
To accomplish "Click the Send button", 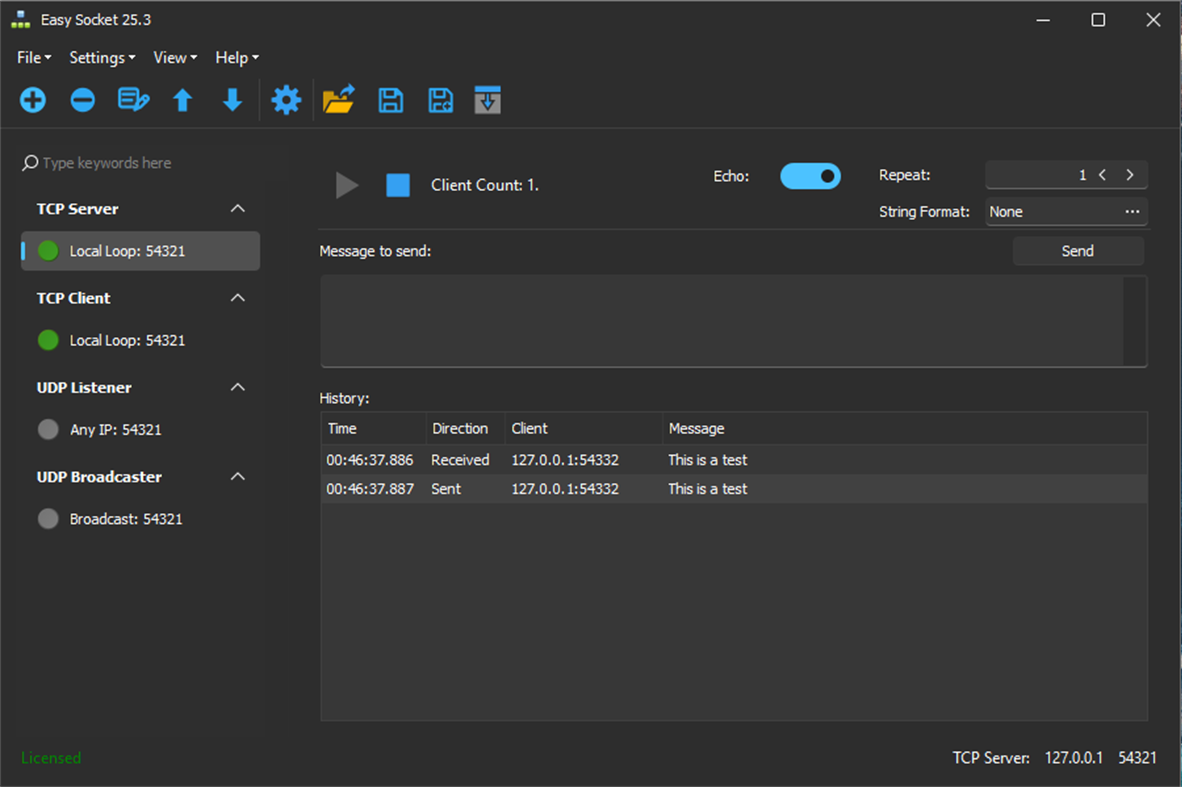I will point(1078,251).
